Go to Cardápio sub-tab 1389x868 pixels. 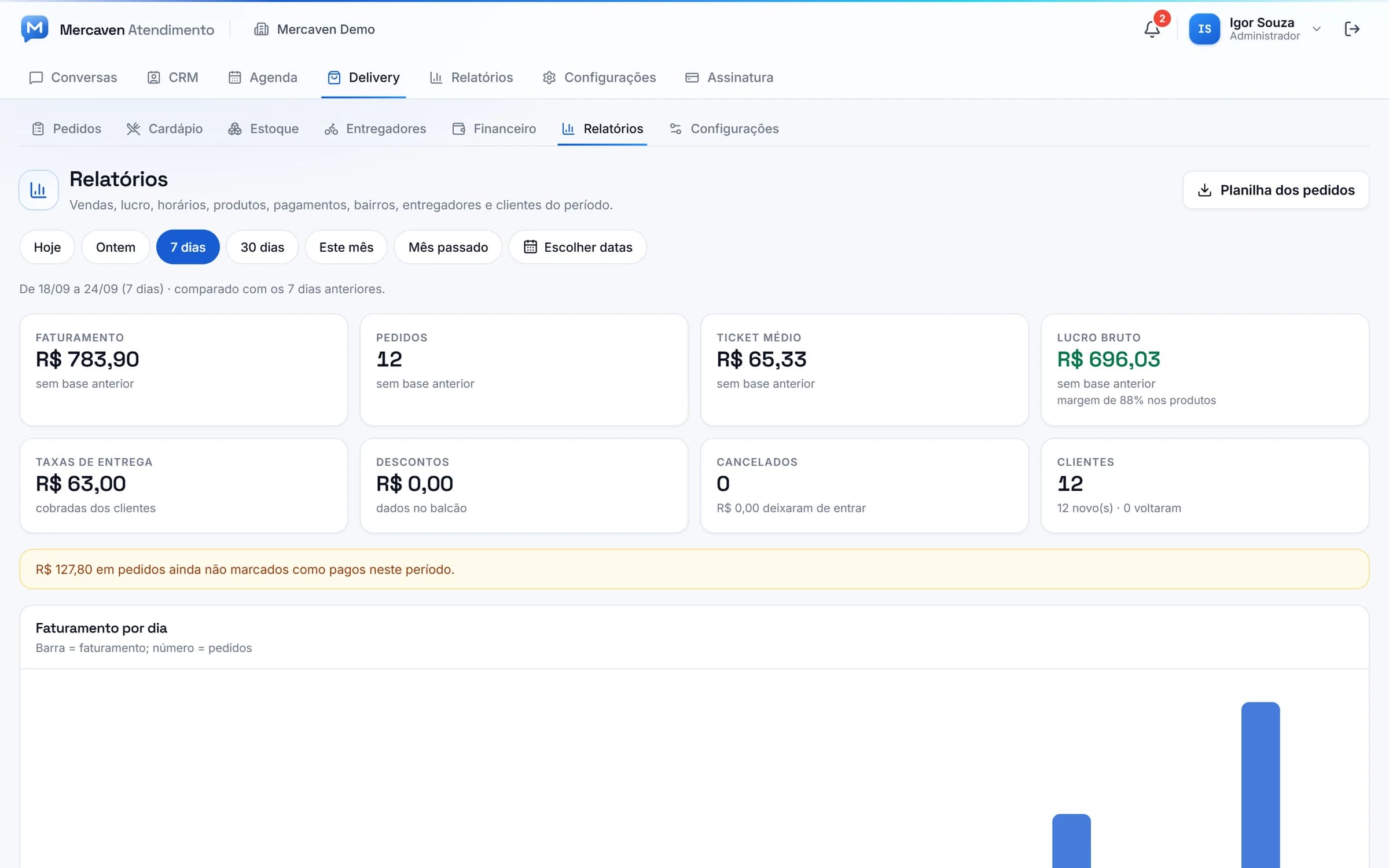click(164, 128)
